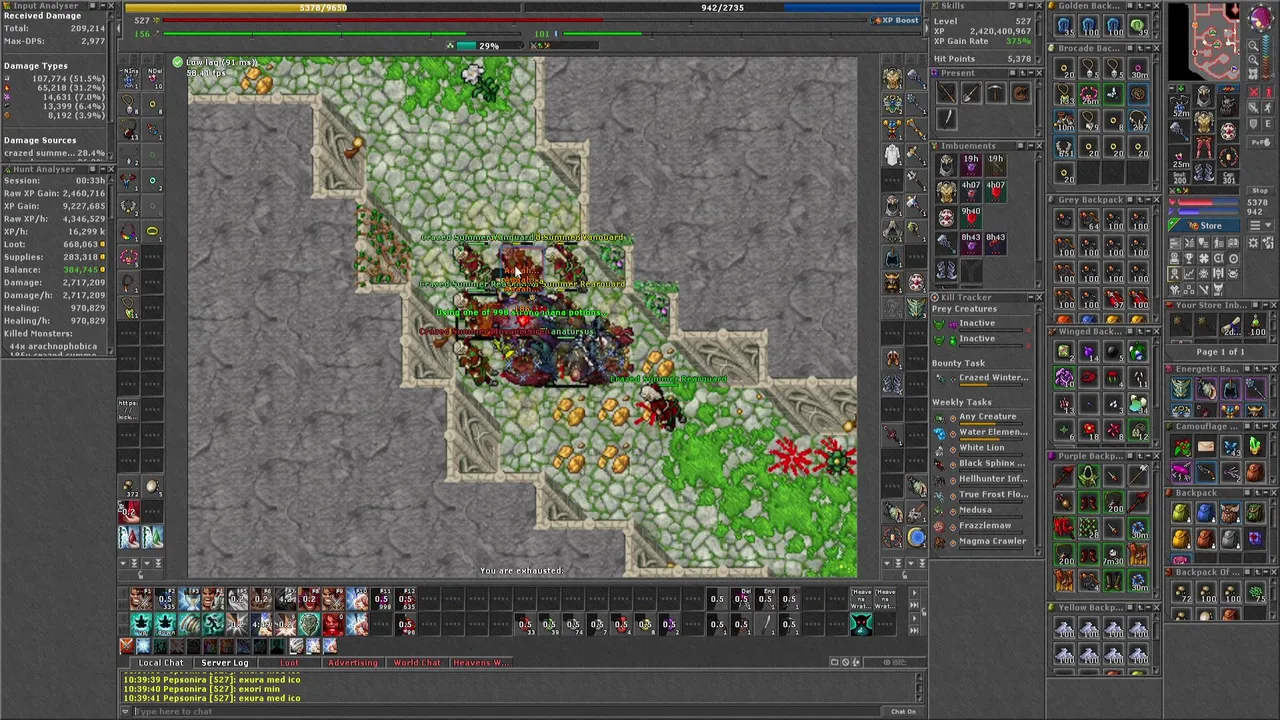Screen dimensions: 1280x720
Task: Zoom out the minimap with lower magnifier
Action: [1254, 60]
